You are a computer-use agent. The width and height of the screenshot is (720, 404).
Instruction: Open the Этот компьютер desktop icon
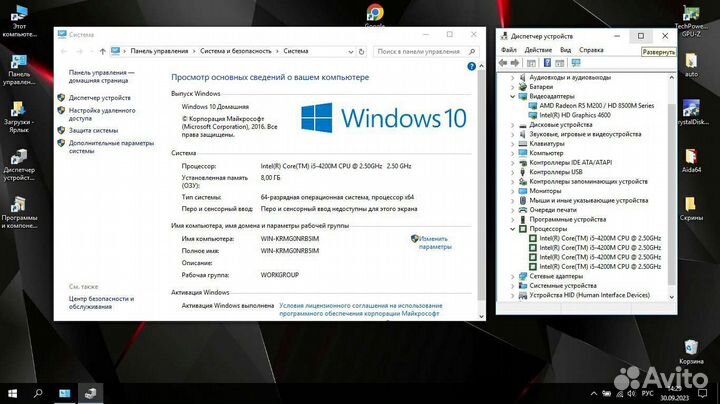click(x=19, y=21)
